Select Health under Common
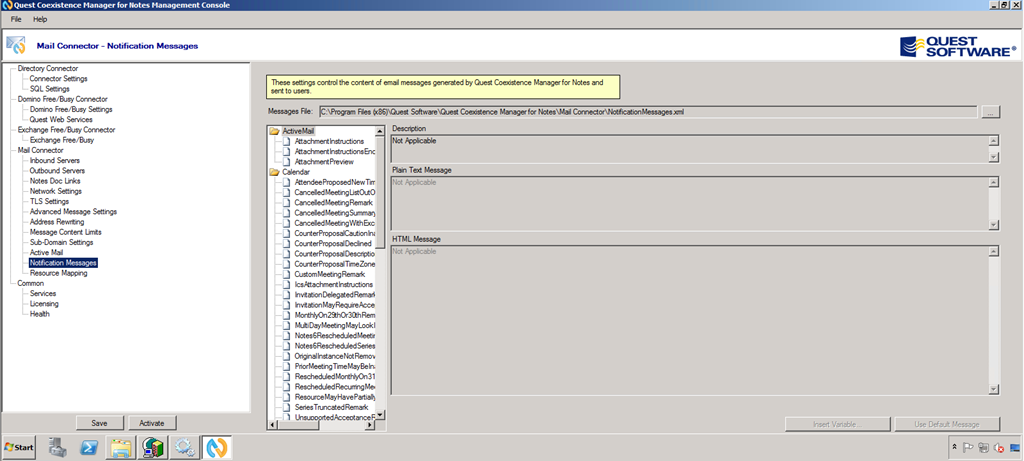 tap(39, 313)
